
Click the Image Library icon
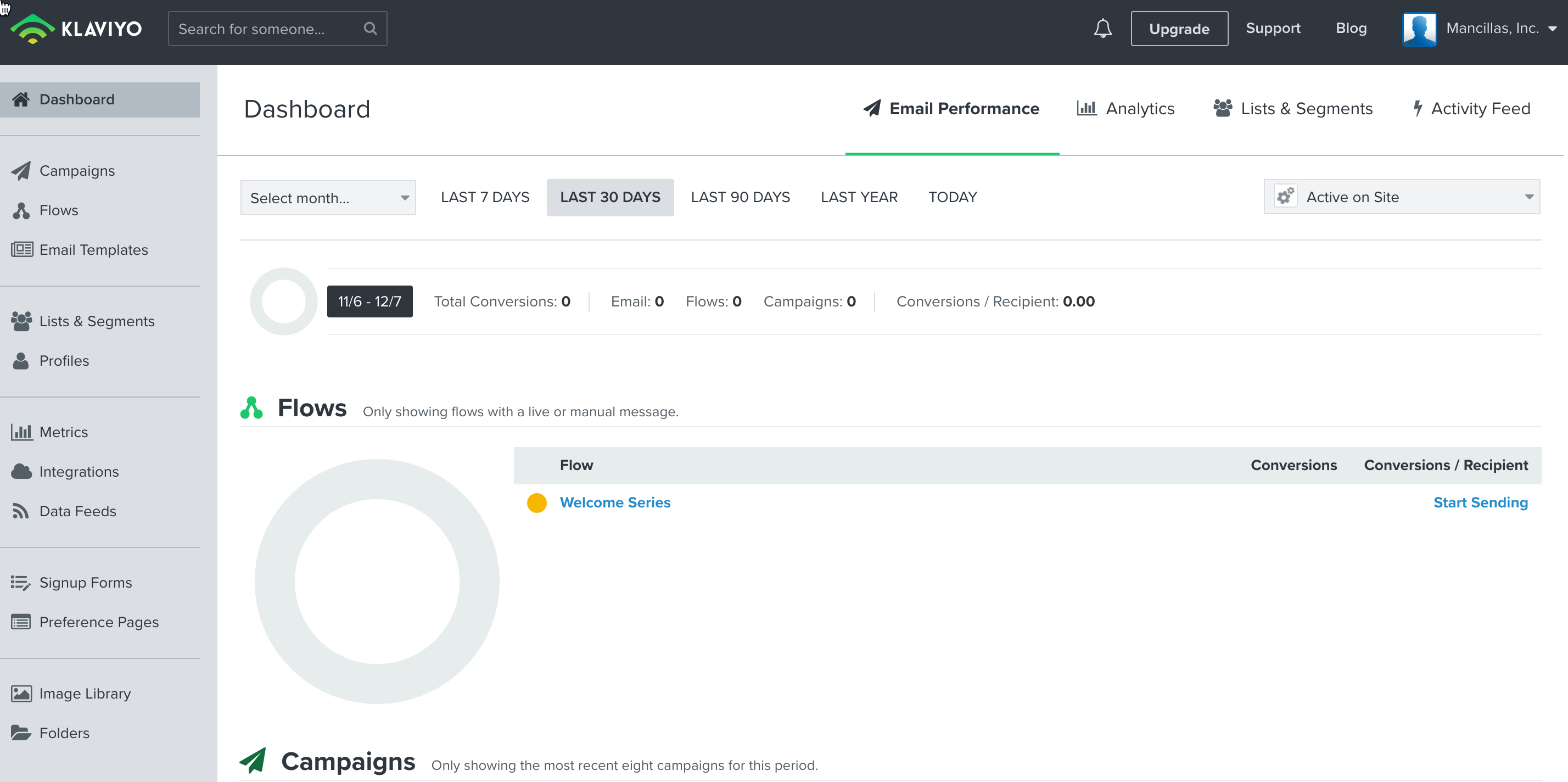(21, 693)
